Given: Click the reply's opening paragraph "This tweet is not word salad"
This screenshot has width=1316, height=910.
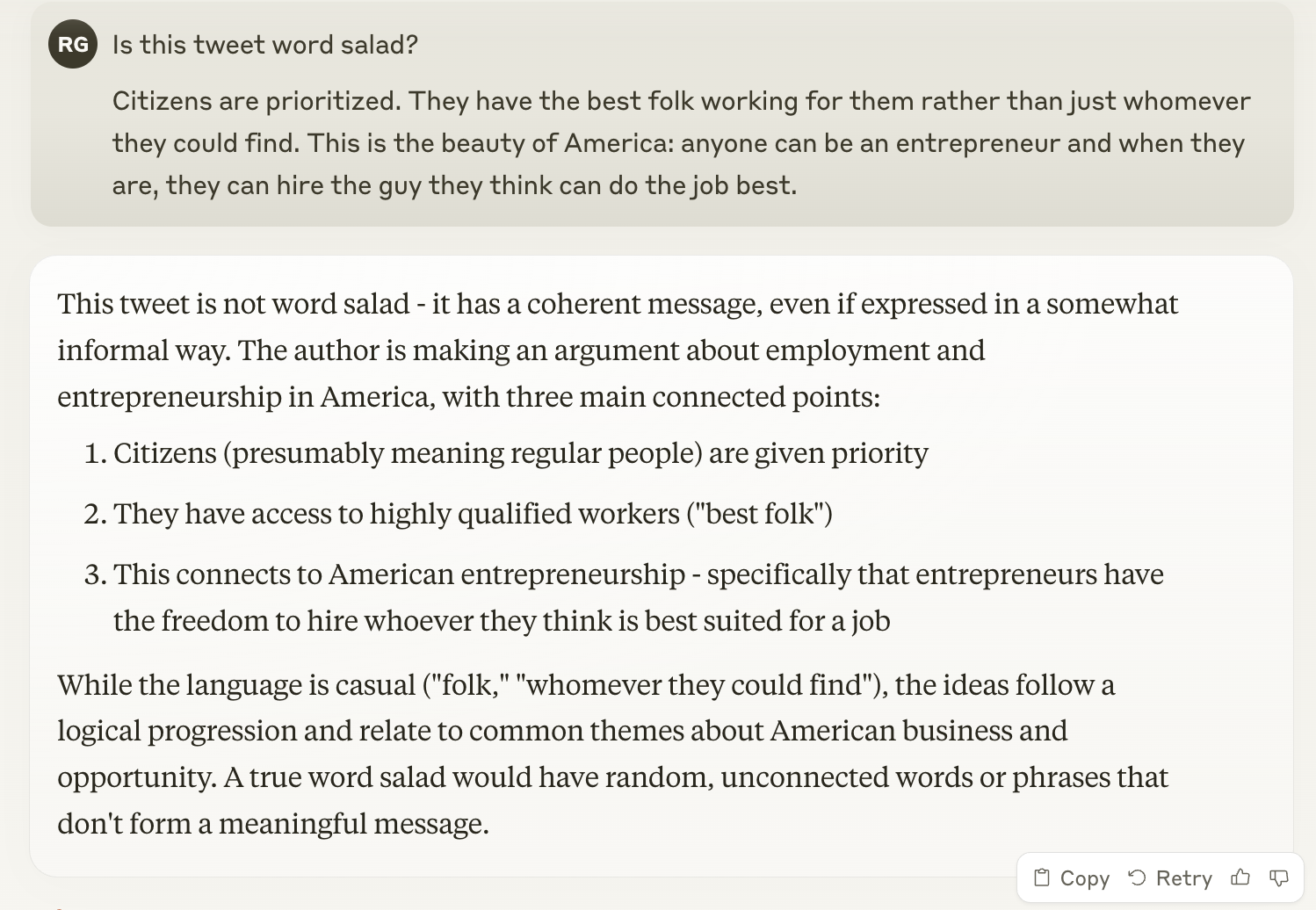Looking at the screenshot, I should pos(618,350).
